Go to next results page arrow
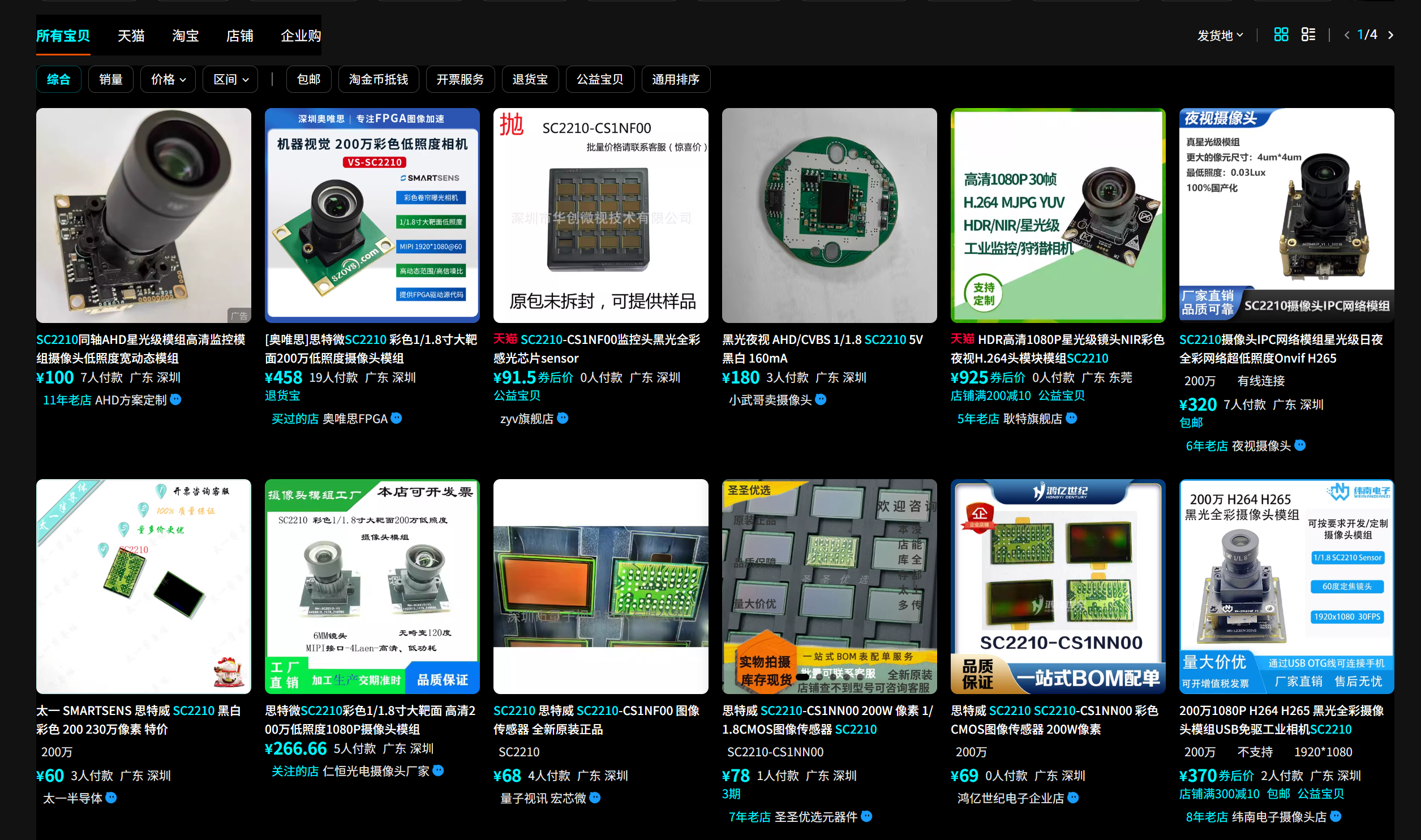 point(1390,35)
